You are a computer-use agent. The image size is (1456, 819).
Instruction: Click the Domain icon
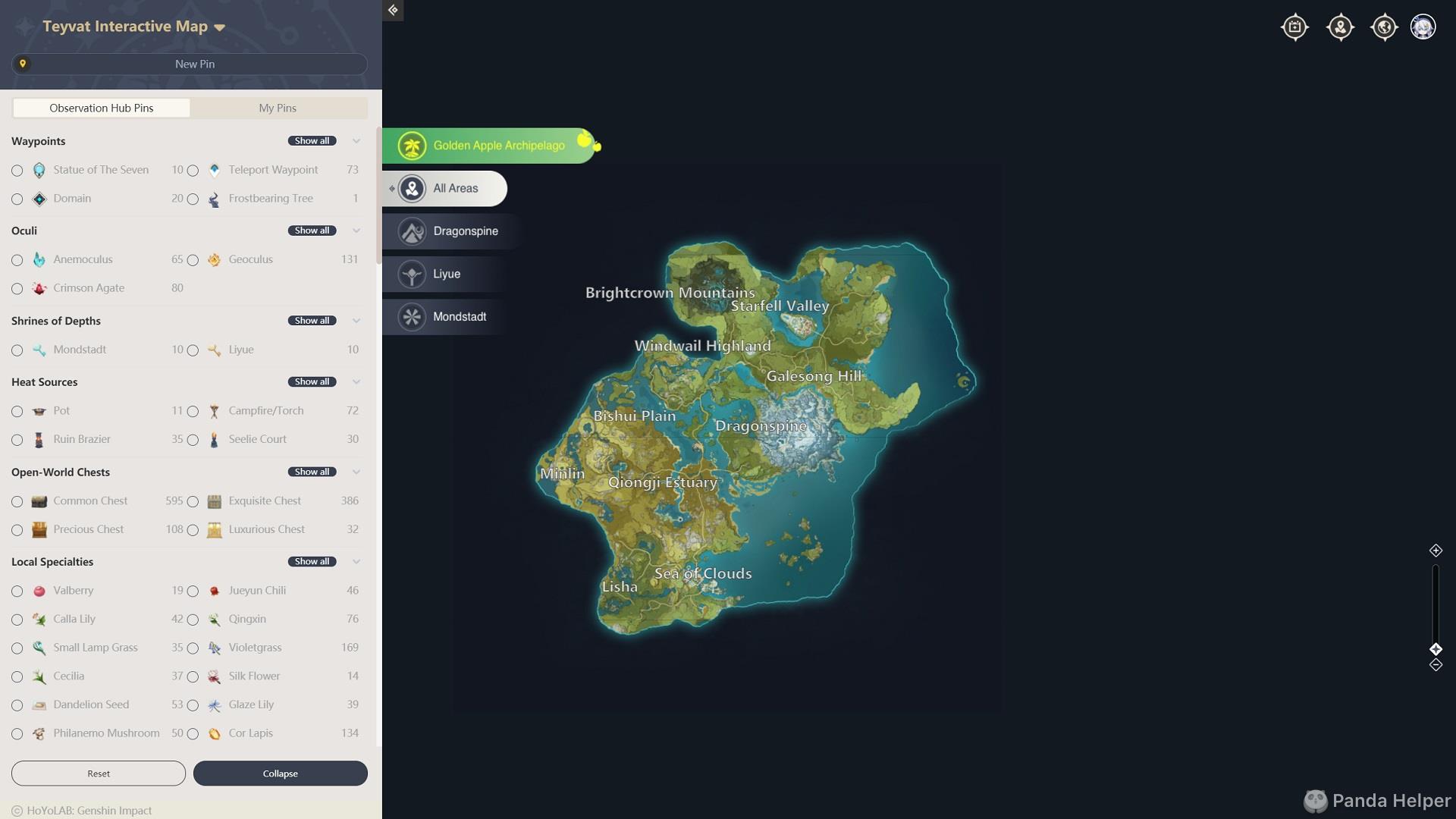point(39,199)
